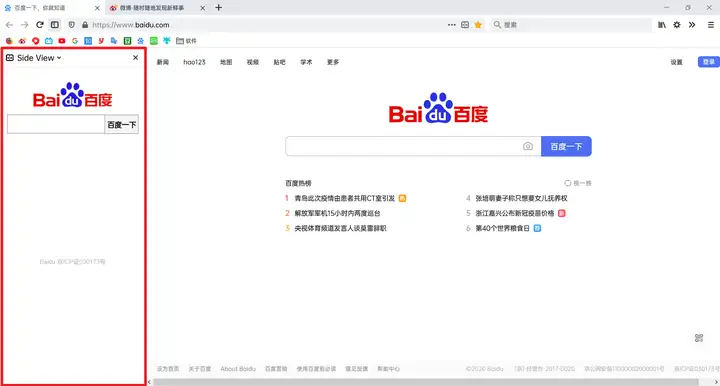Toggle the bookmark star for this page
Screen dimensions: 720x386
point(478,25)
